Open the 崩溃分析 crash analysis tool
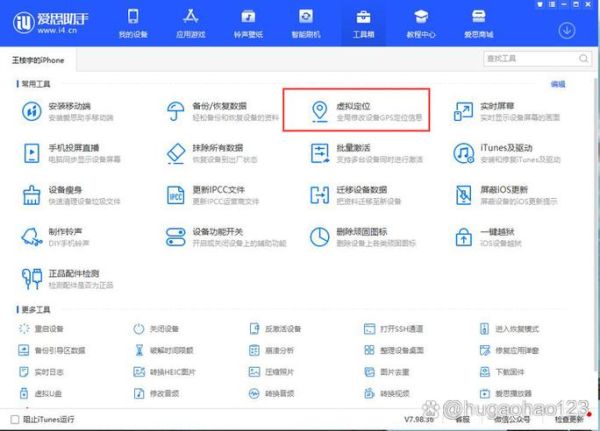The image size is (600, 431). [271, 350]
